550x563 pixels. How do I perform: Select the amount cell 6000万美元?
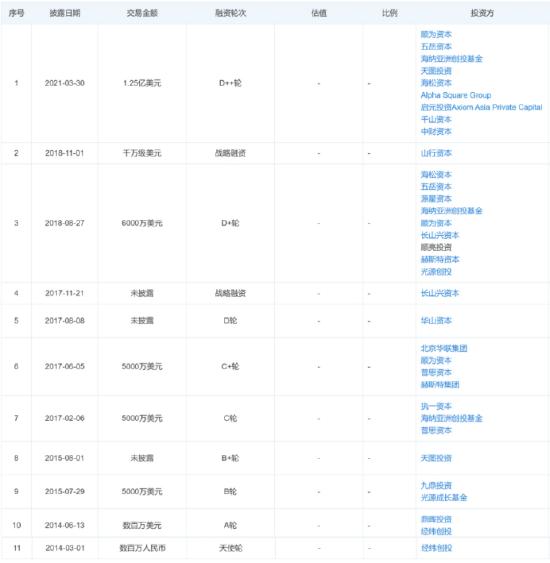142,223
